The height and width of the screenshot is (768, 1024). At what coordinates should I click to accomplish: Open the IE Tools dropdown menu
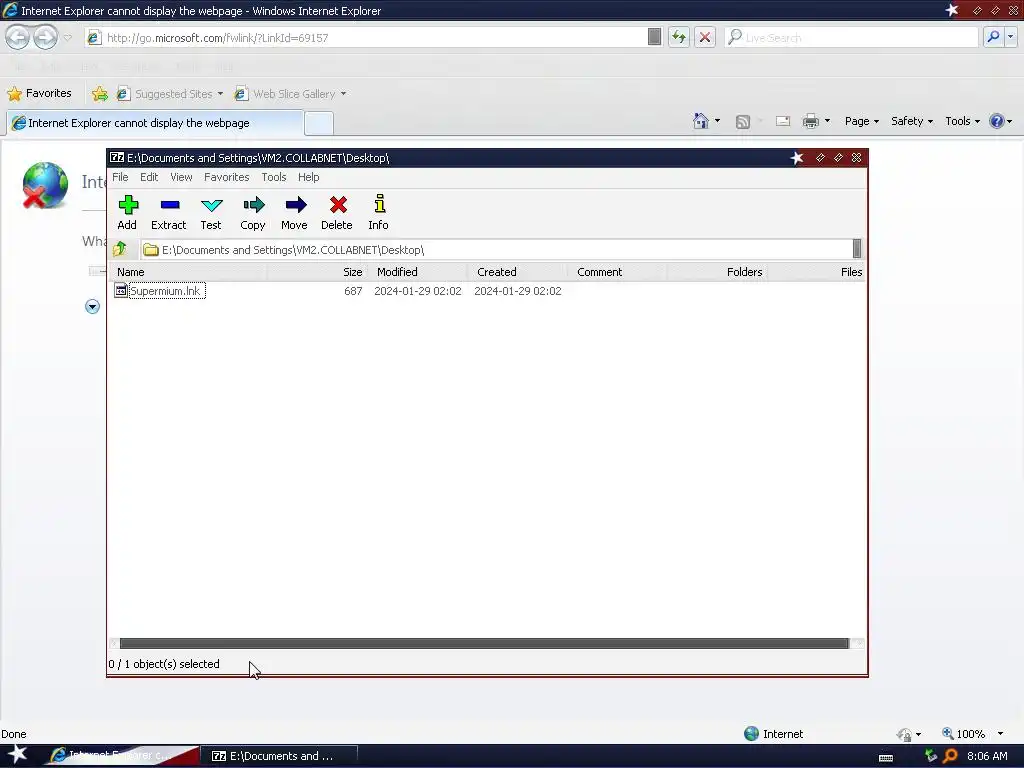coord(962,121)
